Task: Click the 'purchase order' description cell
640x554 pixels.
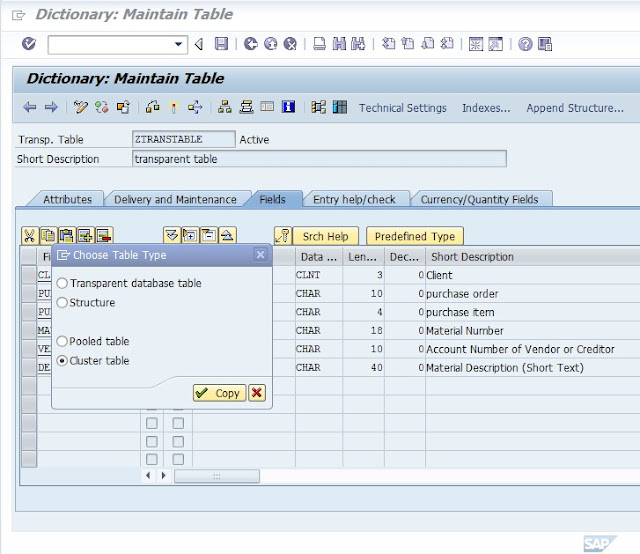Action: point(533,294)
